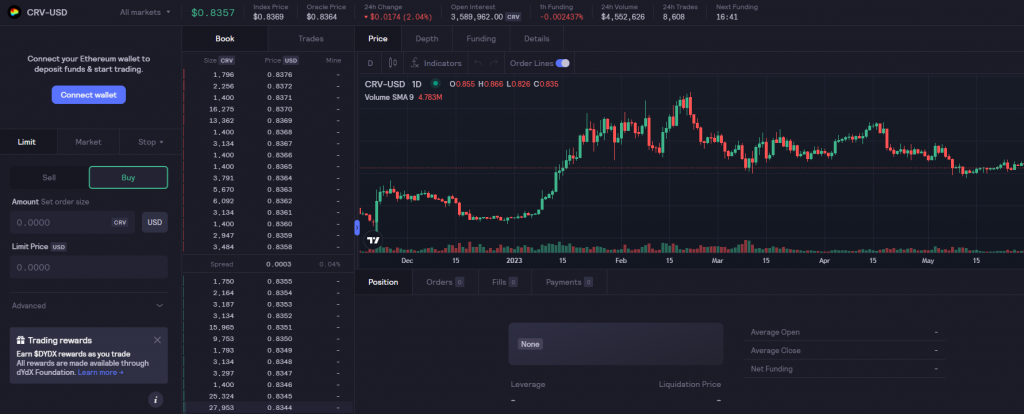Expand the Advanced order options
The height and width of the screenshot is (414, 1024).
(88, 306)
